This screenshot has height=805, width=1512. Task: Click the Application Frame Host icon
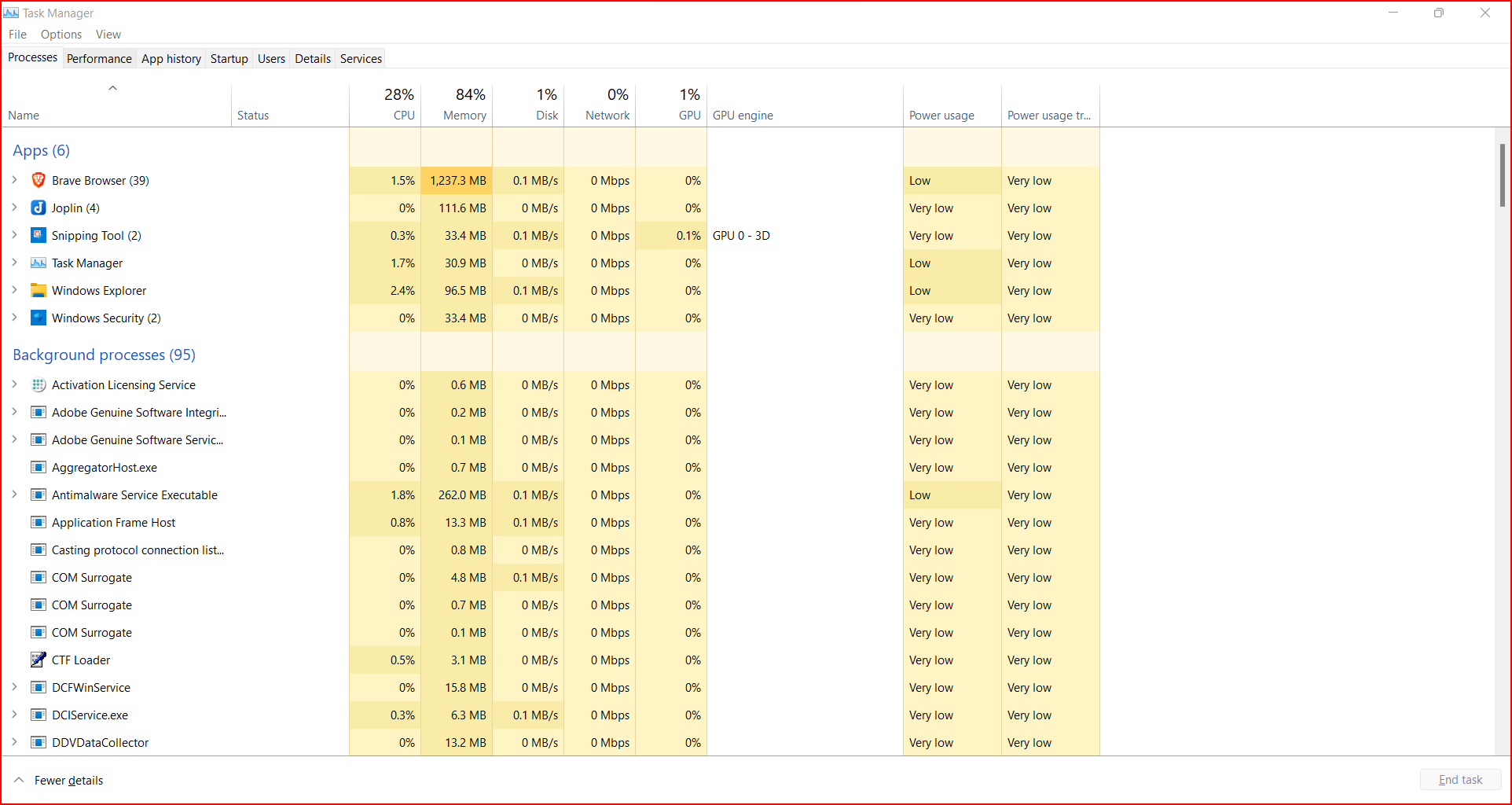click(x=39, y=522)
